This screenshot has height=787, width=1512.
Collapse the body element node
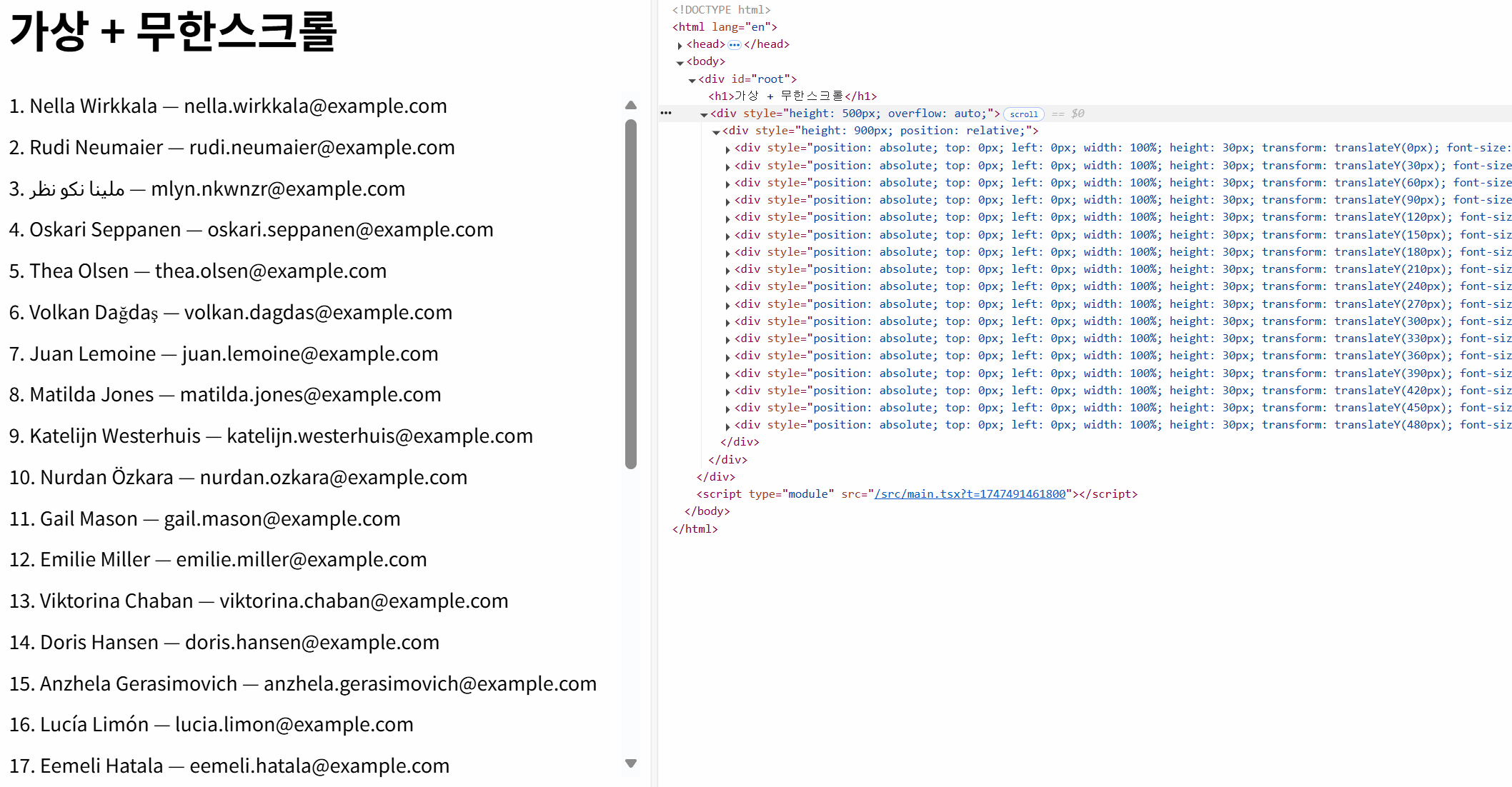(x=680, y=63)
